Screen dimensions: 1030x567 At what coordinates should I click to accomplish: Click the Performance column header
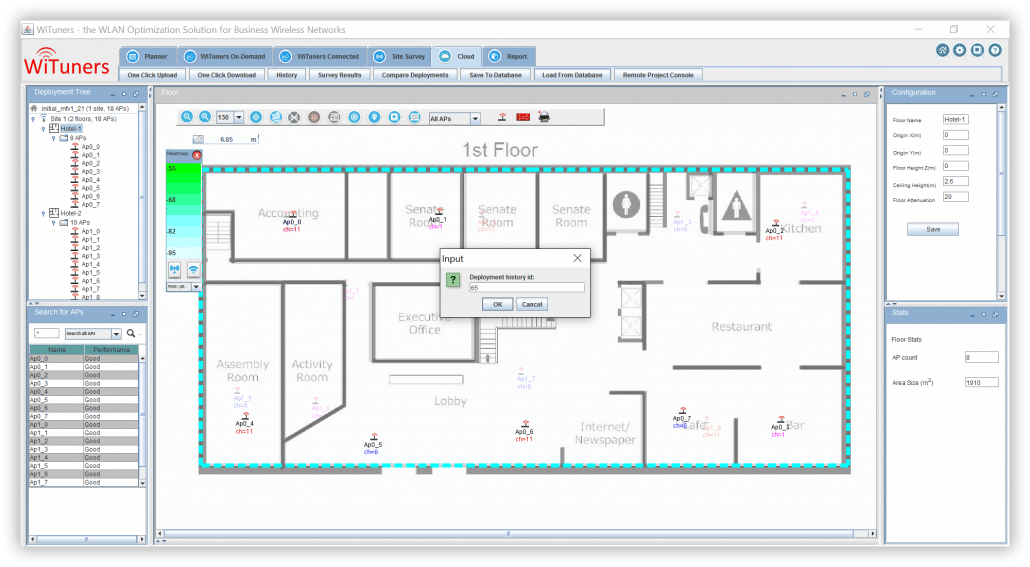point(111,350)
